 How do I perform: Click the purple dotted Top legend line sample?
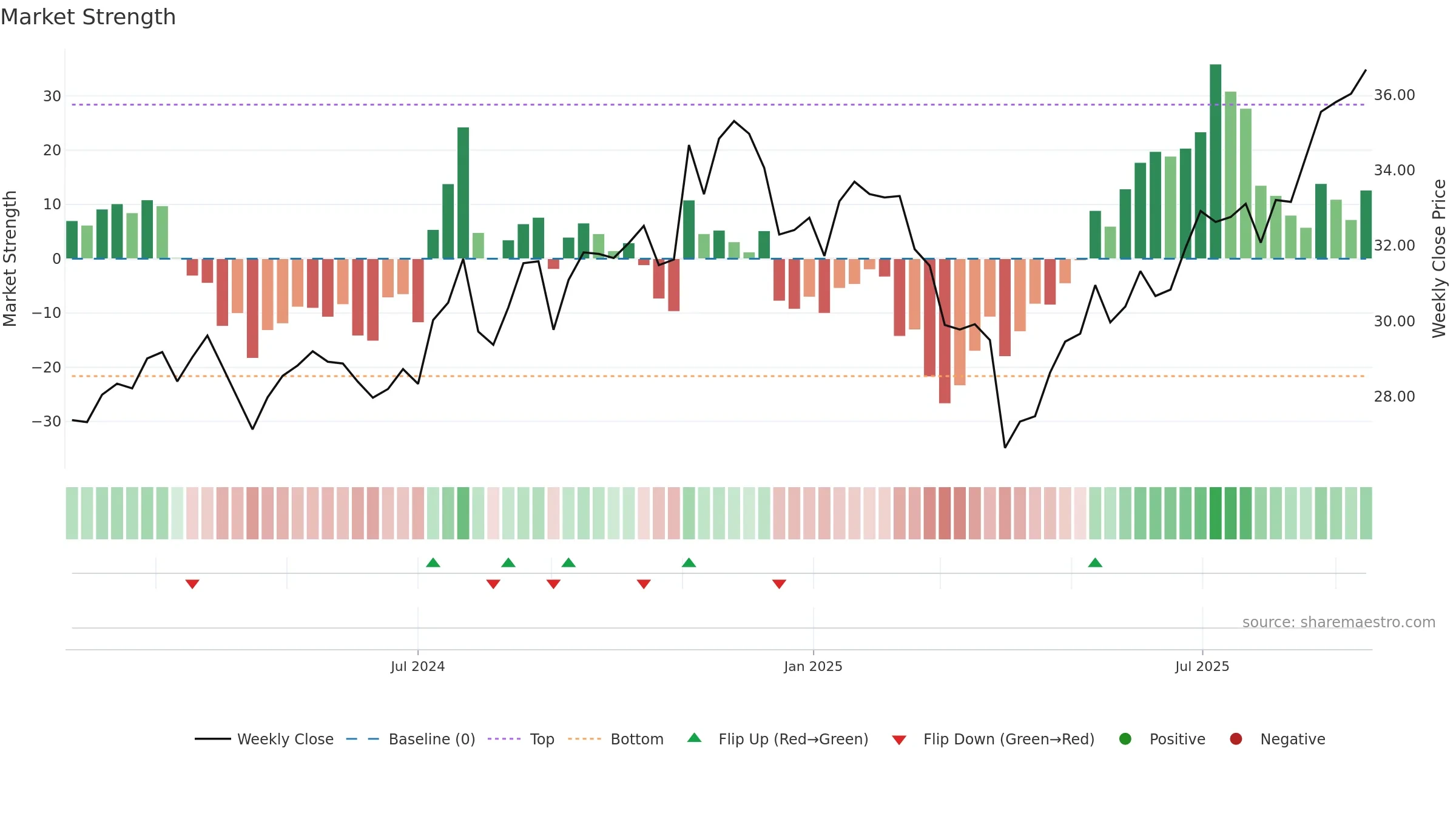pyautogui.click(x=504, y=739)
